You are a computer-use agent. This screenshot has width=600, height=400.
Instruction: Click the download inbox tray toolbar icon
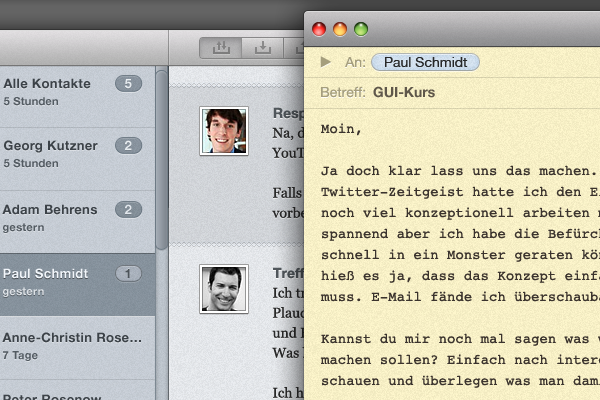[262, 48]
